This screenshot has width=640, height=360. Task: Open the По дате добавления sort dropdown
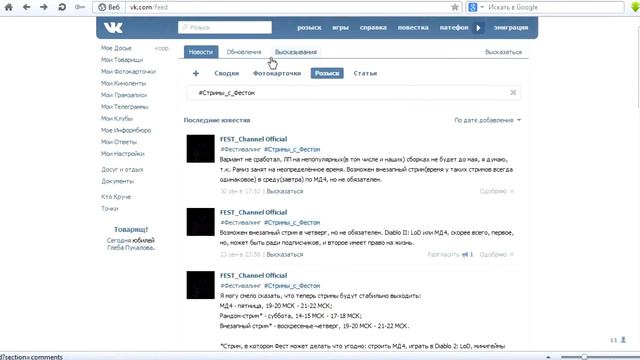click(487, 120)
